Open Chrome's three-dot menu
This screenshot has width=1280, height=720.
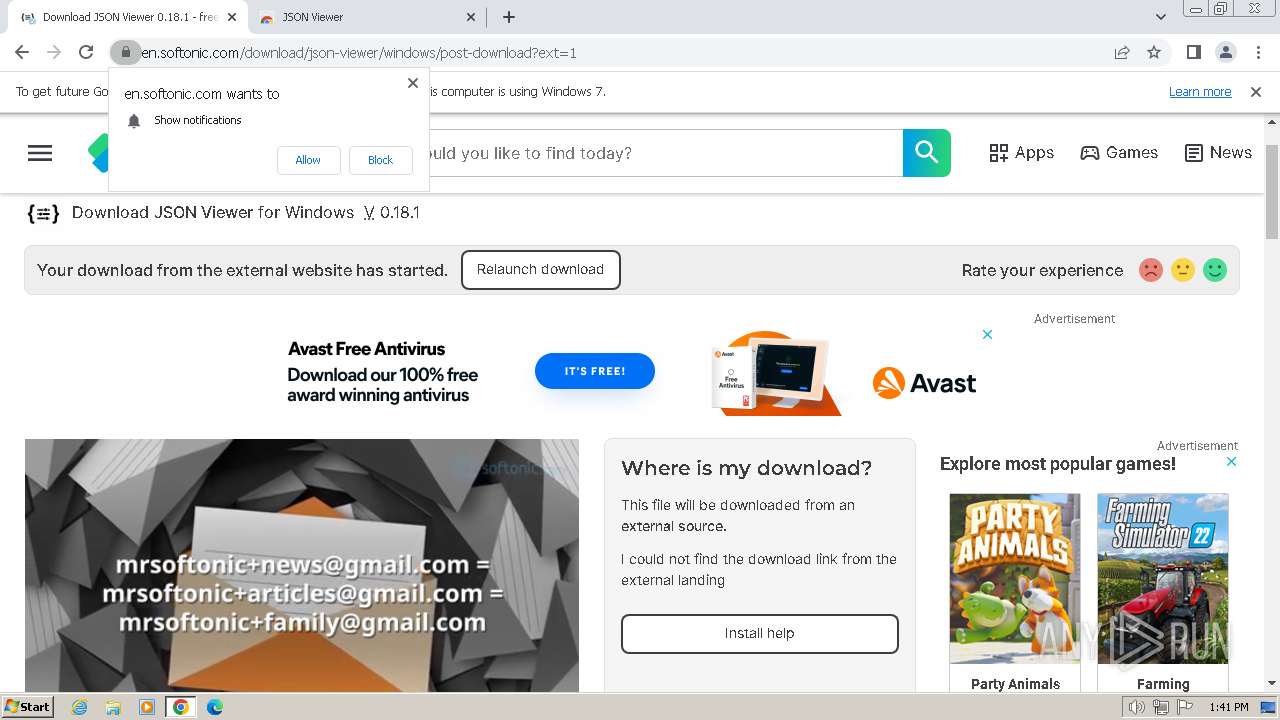click(x=1258, y=52)
